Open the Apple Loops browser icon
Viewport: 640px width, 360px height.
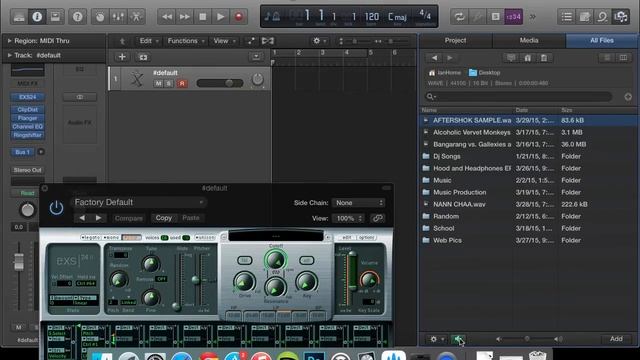click(602, 17)
